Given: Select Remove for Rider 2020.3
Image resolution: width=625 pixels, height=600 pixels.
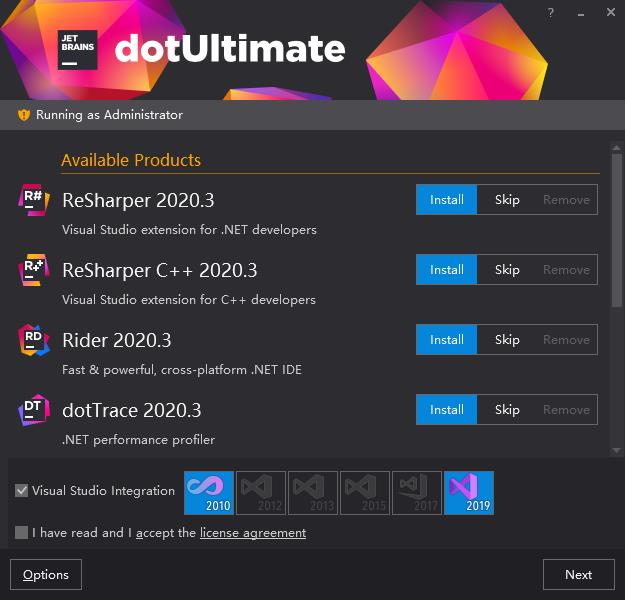Looking at the screenshot, I should tap(566, 340).
